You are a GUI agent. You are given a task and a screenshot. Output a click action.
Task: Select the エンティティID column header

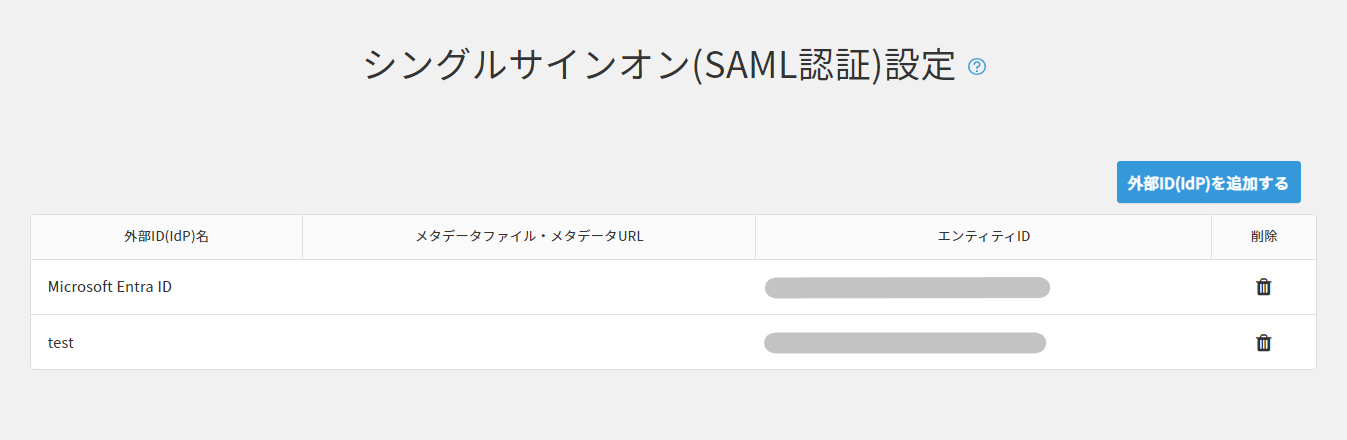click(983, 237)
